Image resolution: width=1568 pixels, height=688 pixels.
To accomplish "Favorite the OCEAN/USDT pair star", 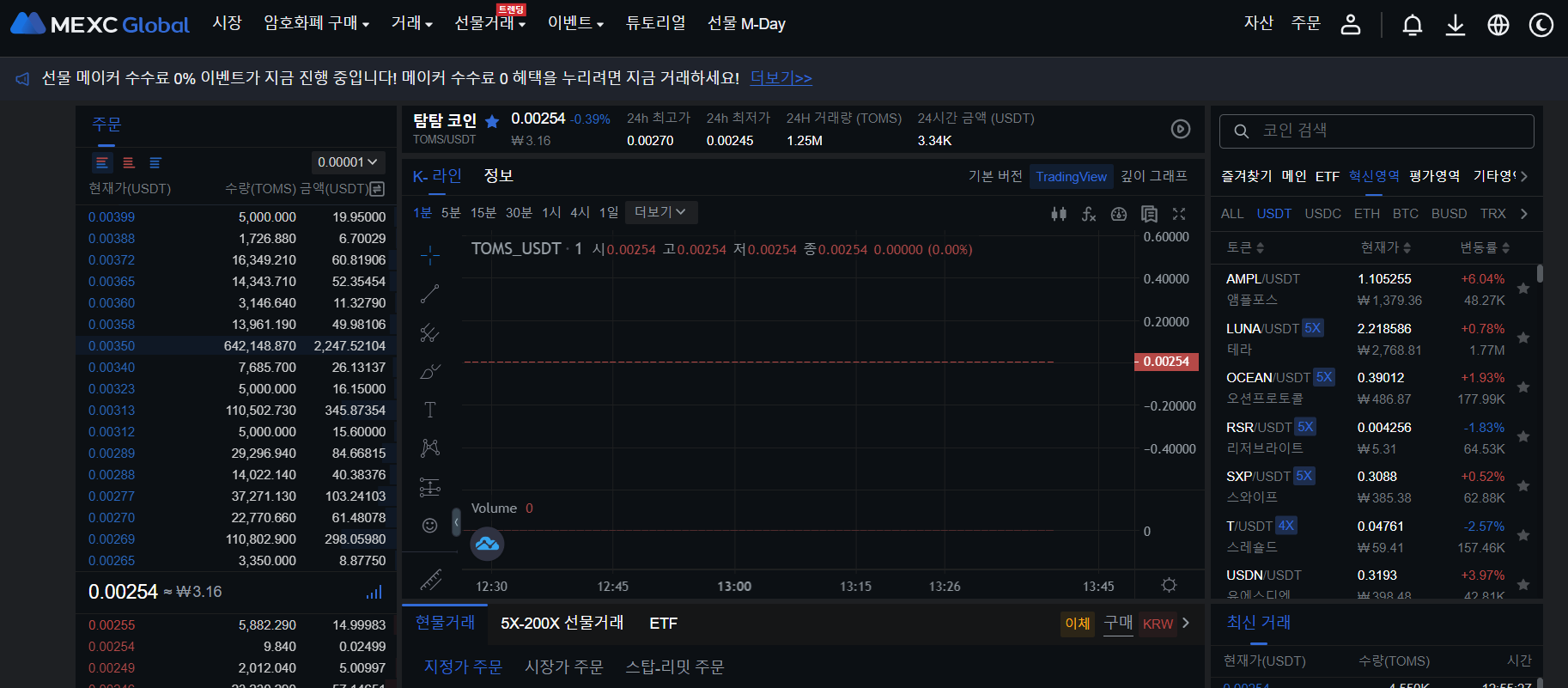I will 1522,387.
